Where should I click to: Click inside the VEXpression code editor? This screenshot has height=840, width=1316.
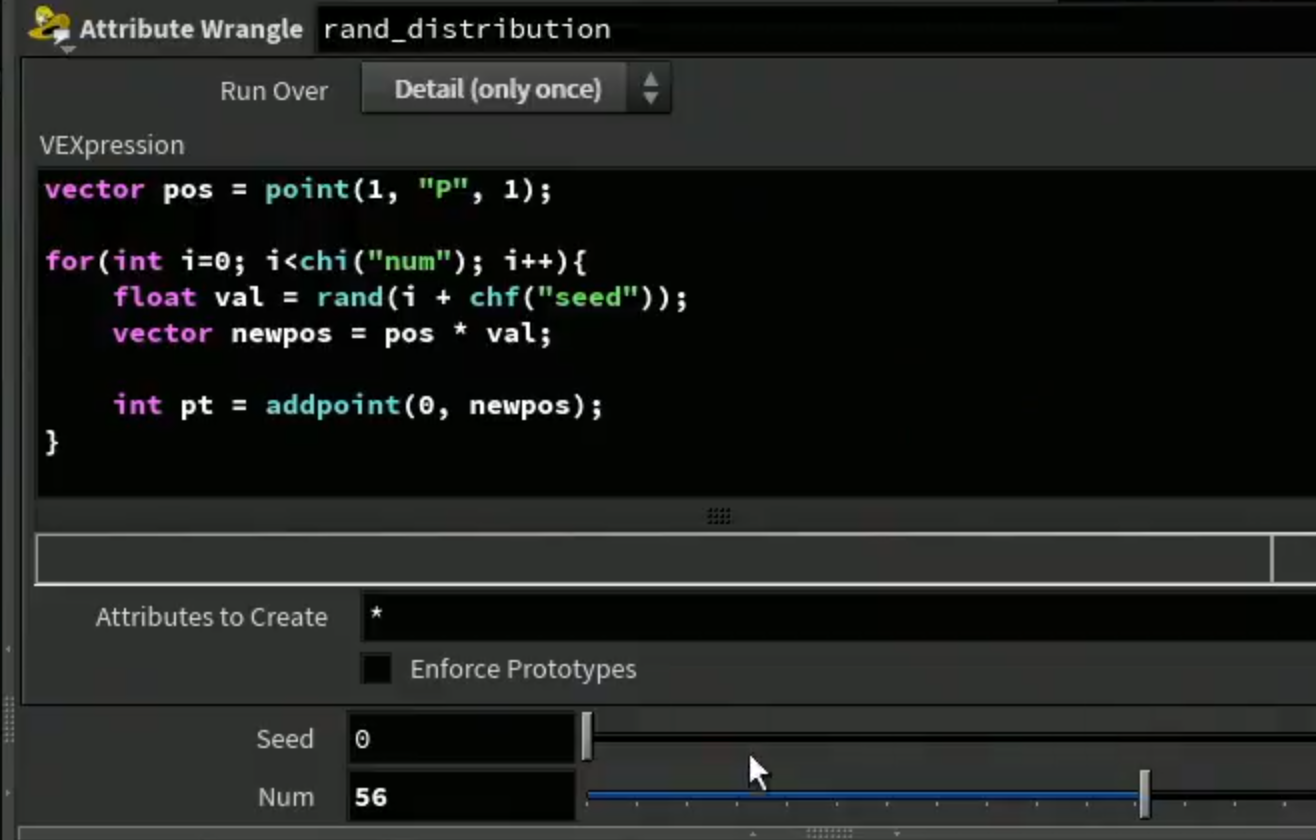pos(676,333)
